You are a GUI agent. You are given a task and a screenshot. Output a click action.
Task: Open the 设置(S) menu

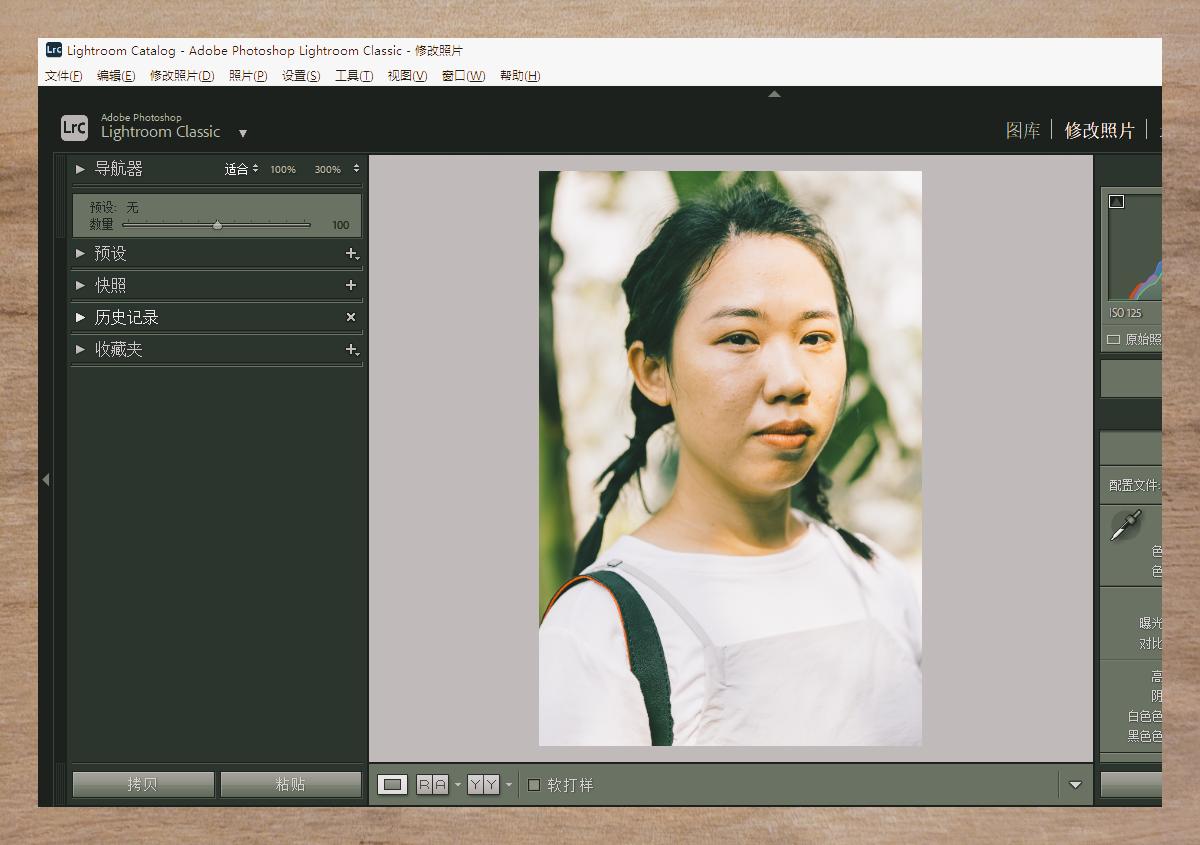pos(301,76)
